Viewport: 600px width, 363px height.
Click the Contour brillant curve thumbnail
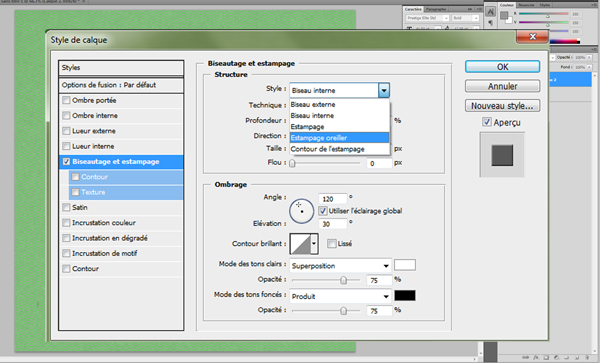300,244
